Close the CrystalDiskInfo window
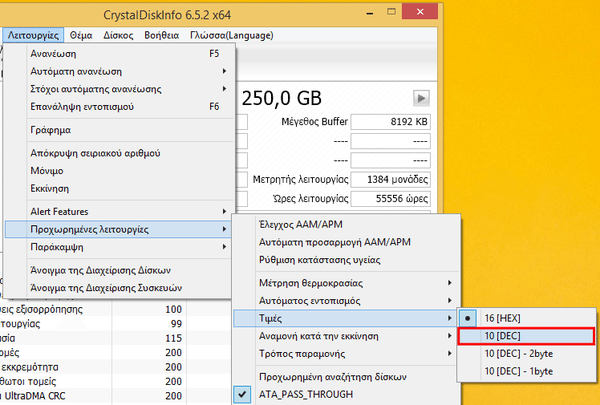This screenshot has width=600, height=405. coord(420,12)
